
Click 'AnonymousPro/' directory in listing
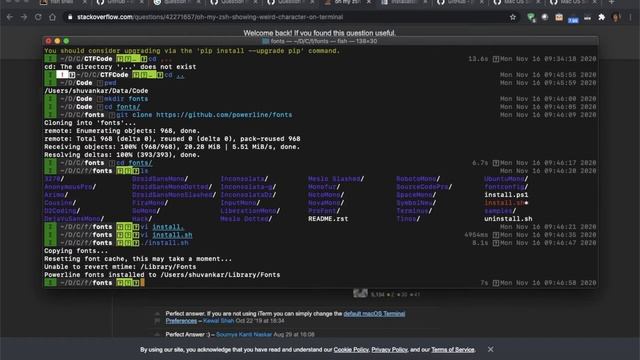point(70,187)
